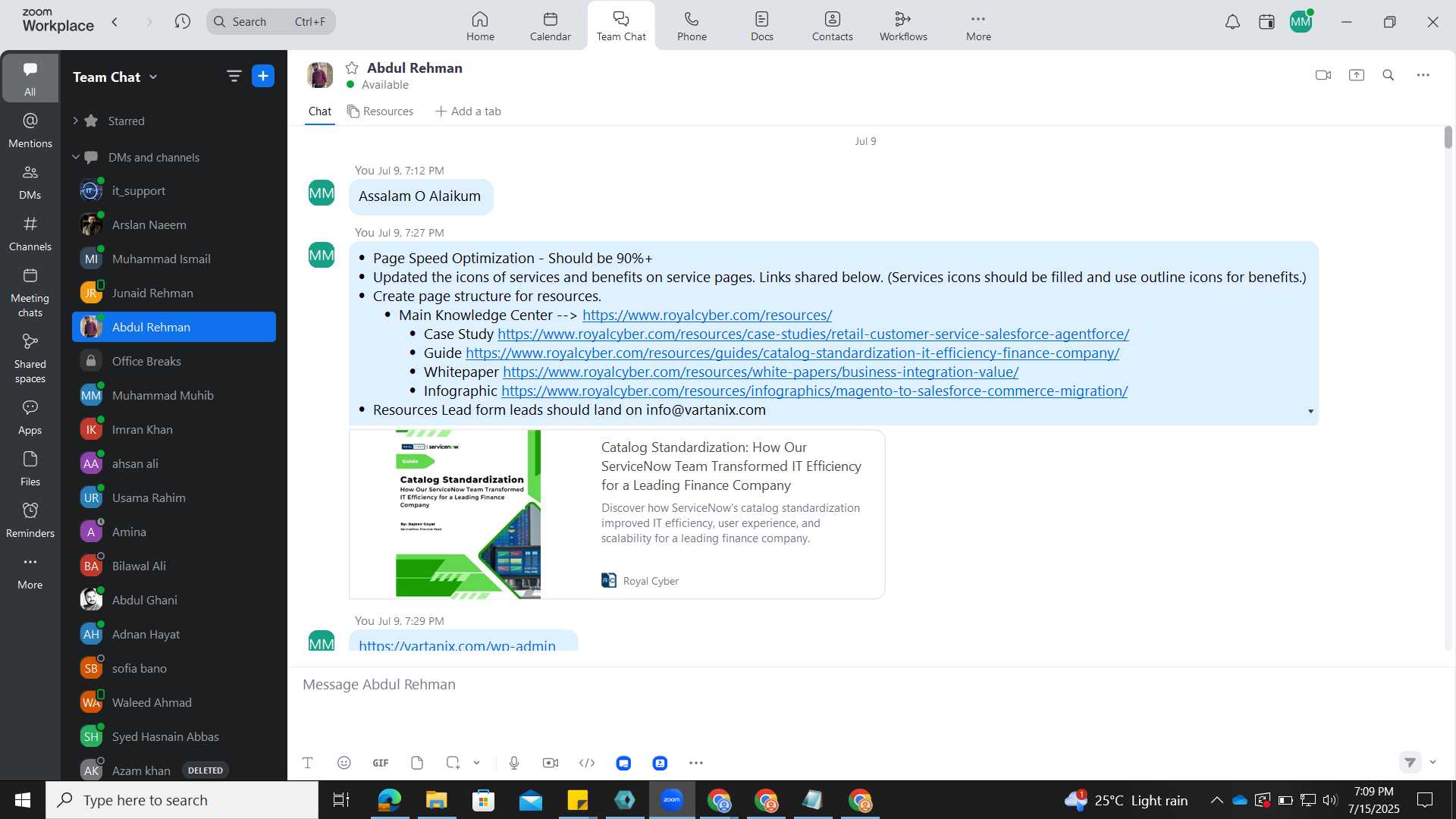This screenshot has height=819, width=1456.
Task: Open the Case Study salesforce-agentforce link
Action: (813, 334)
